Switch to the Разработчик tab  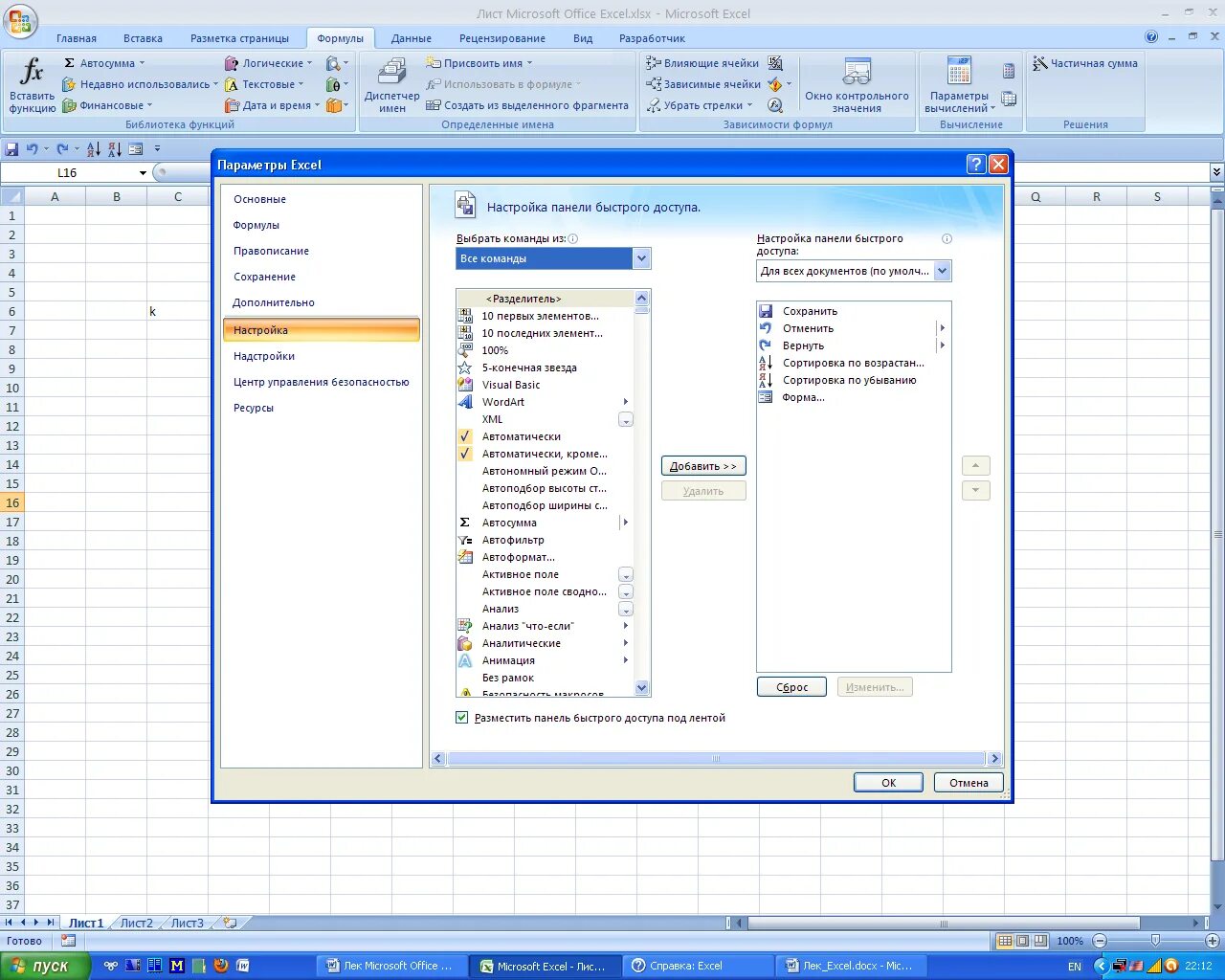pyautogui.click(x=652, y=38)
